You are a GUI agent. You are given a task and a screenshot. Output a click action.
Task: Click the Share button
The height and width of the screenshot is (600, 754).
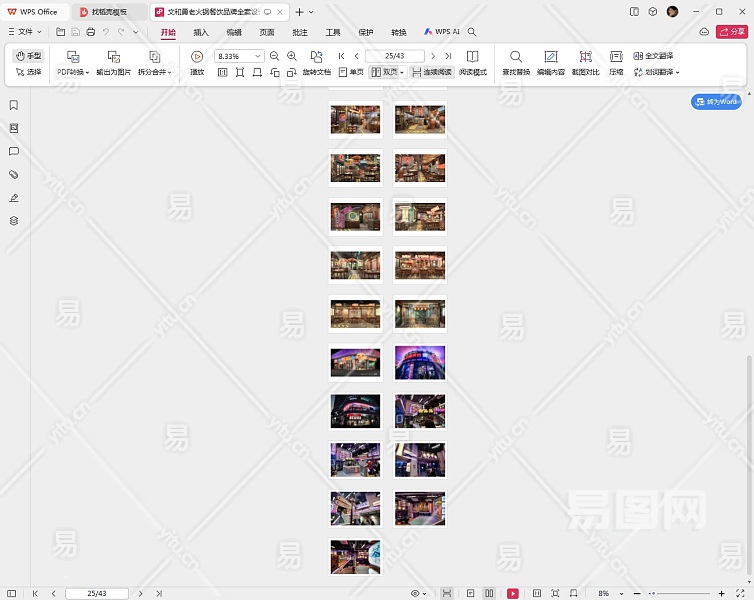click(x=731, y=32)
